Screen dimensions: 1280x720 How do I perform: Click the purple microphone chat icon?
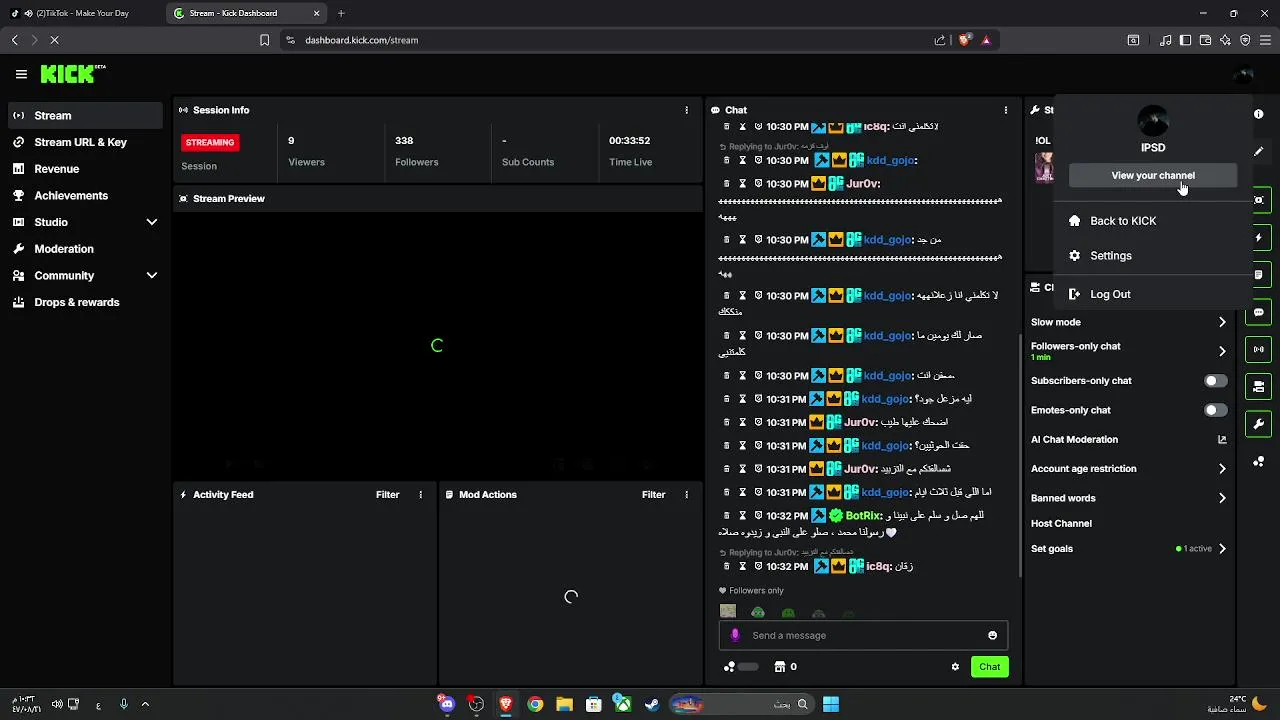point(735,635)
